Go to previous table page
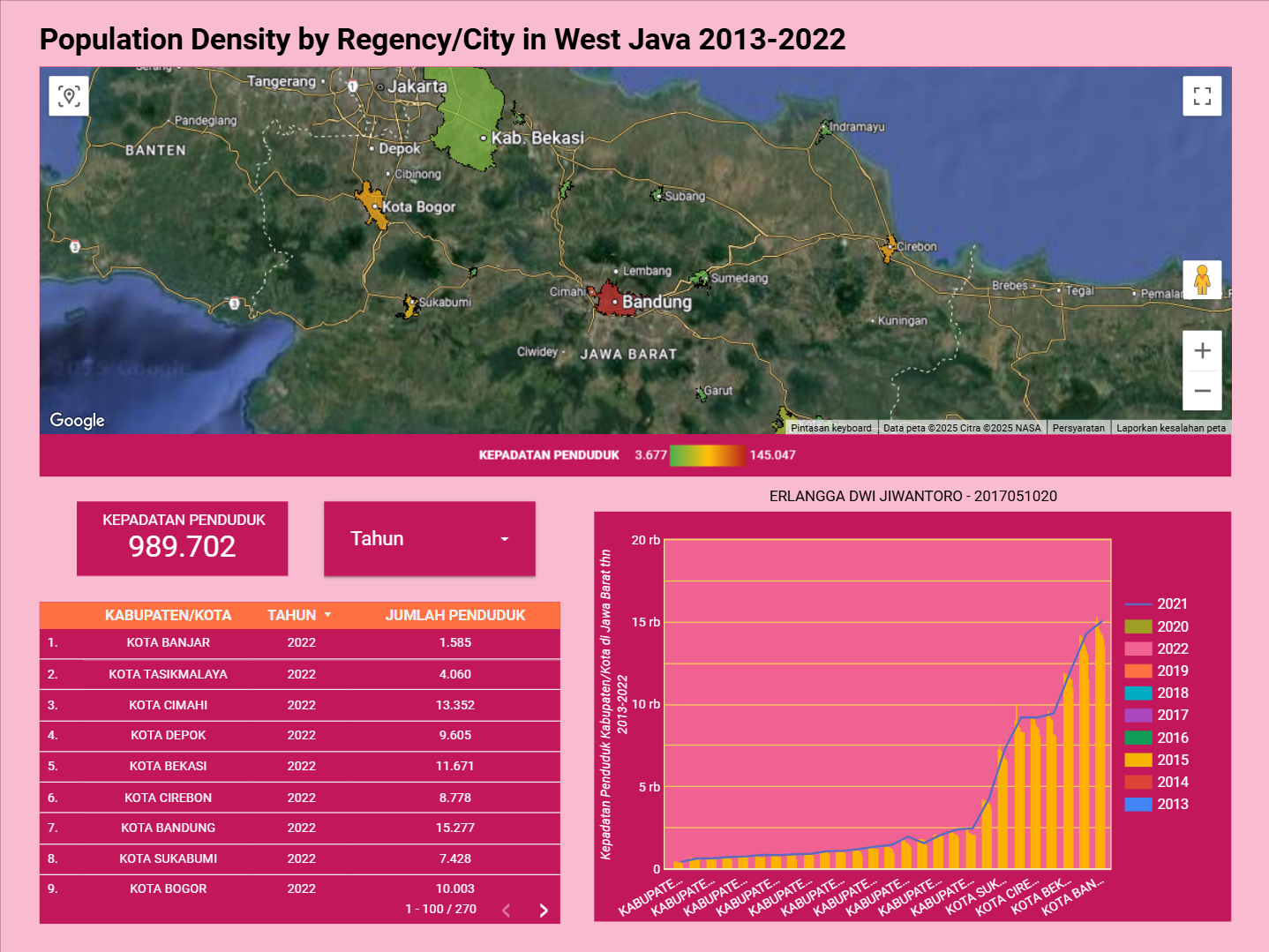The image size is (1269, 952). [507, 911]
